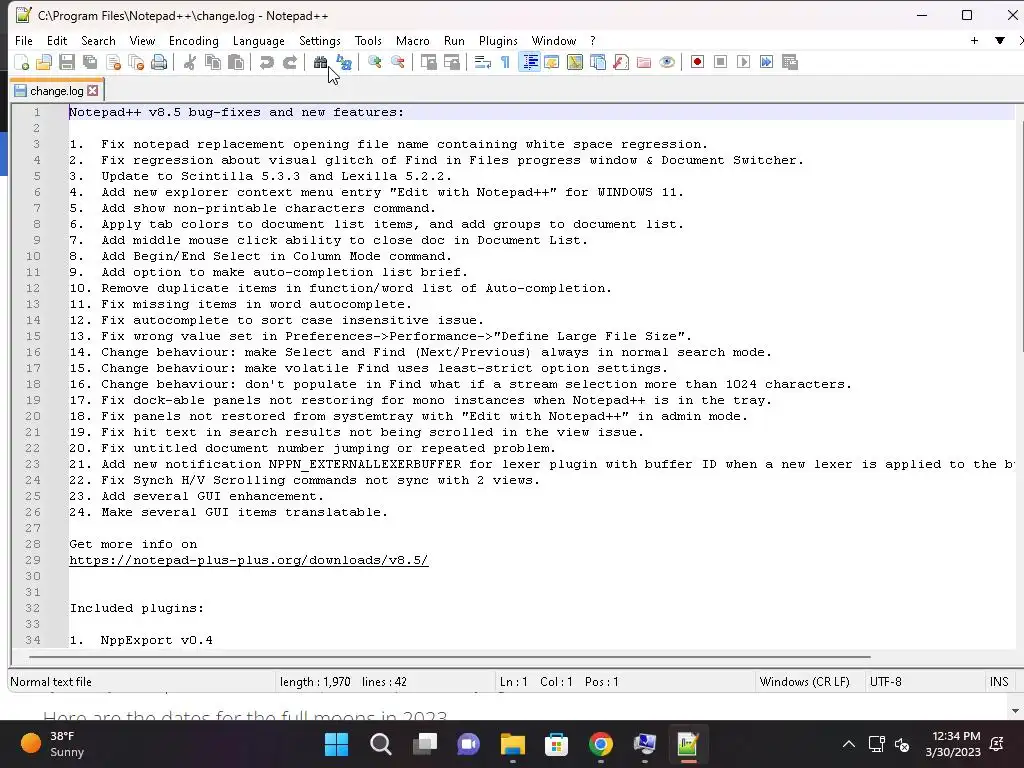This screenshot has height=768, width=1024.
Task: Play back the recorded macro icon
Action: coord(743,62)
